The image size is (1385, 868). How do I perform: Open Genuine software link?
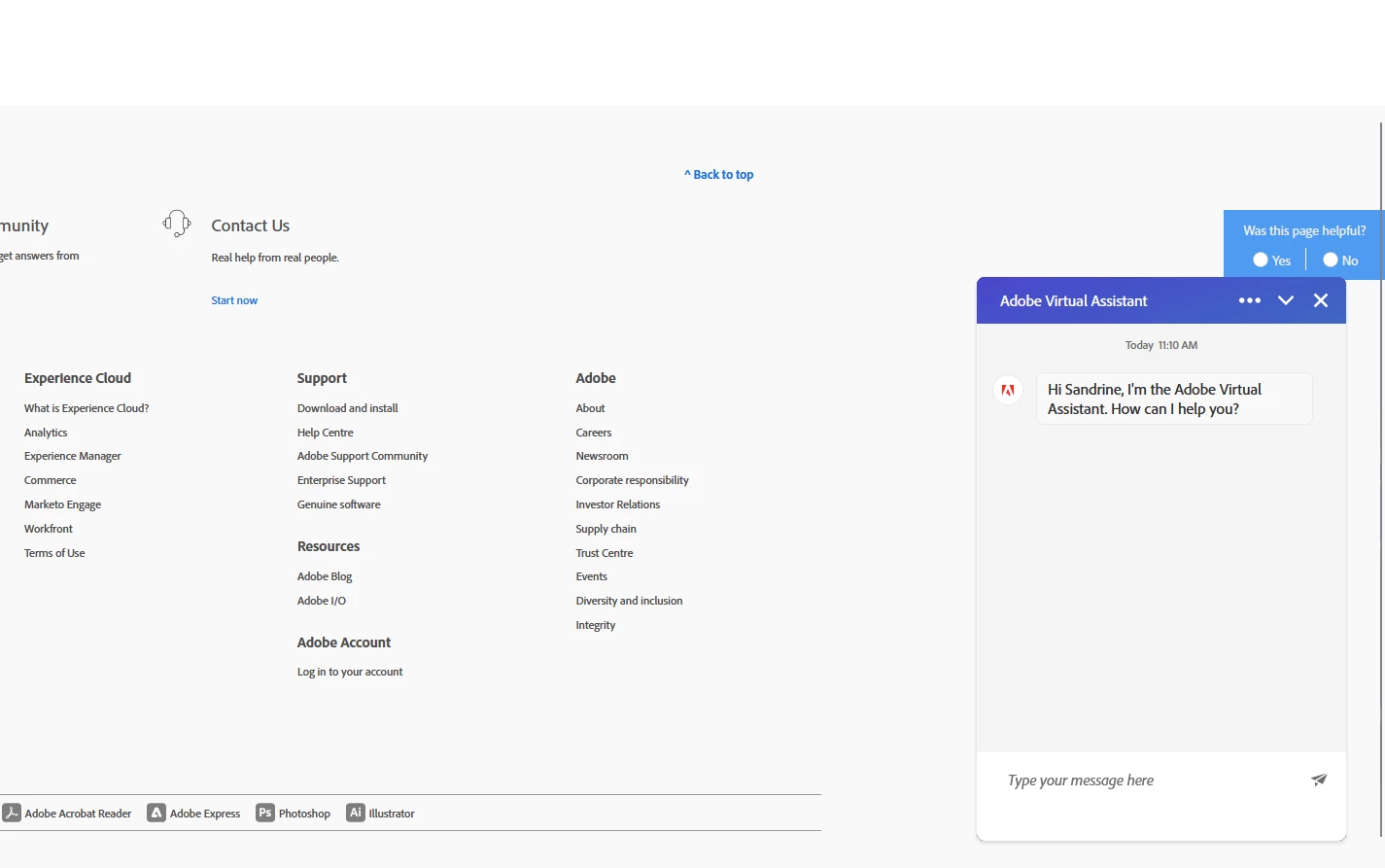[339, 504]
